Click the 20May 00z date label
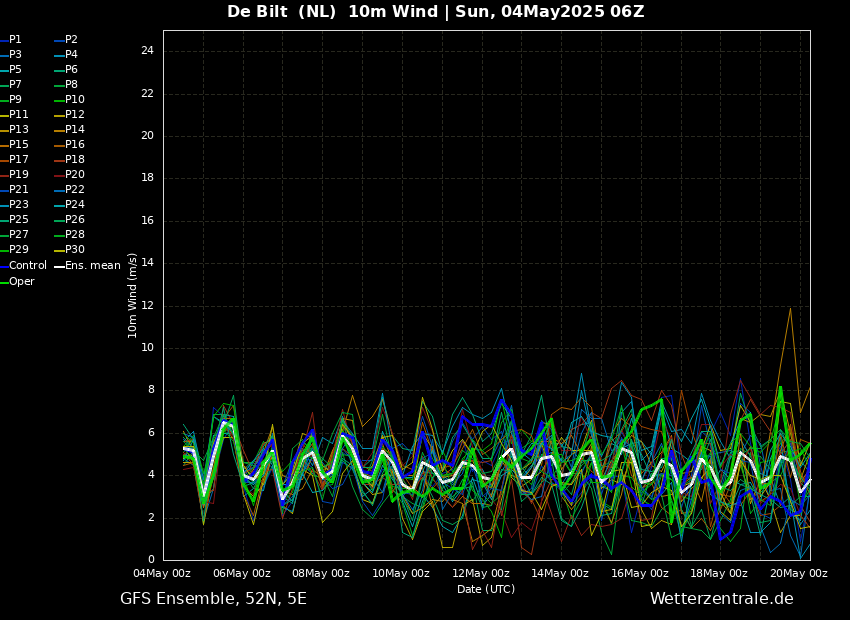The image size is (850, 620). tap(798, 574)
